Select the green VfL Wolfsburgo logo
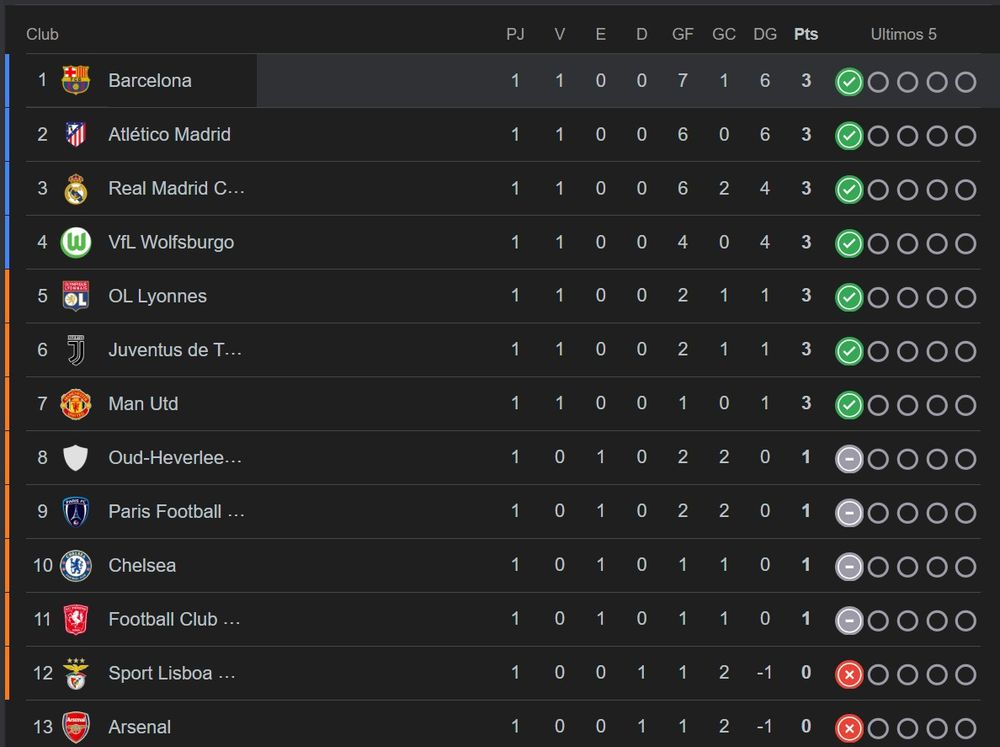 pyautogui.click(x=75, y=242)
